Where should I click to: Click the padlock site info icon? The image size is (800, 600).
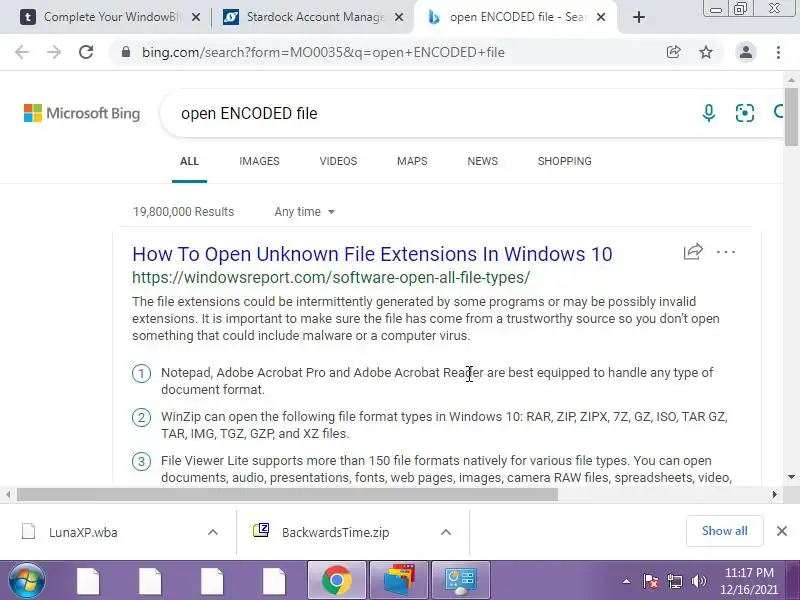click(x=126, y=52)
